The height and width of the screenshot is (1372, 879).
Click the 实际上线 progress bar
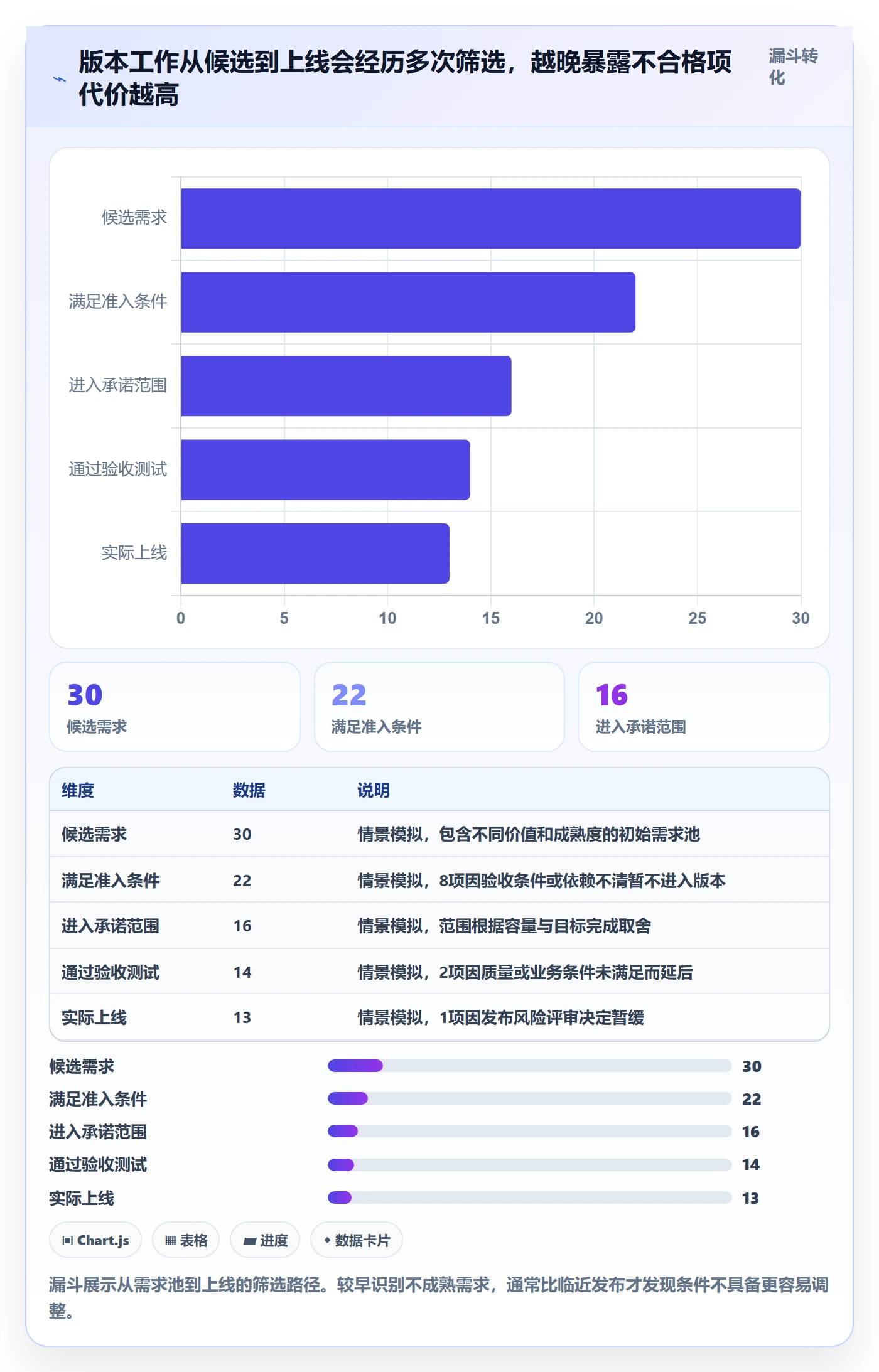(x=530, y=1198)
